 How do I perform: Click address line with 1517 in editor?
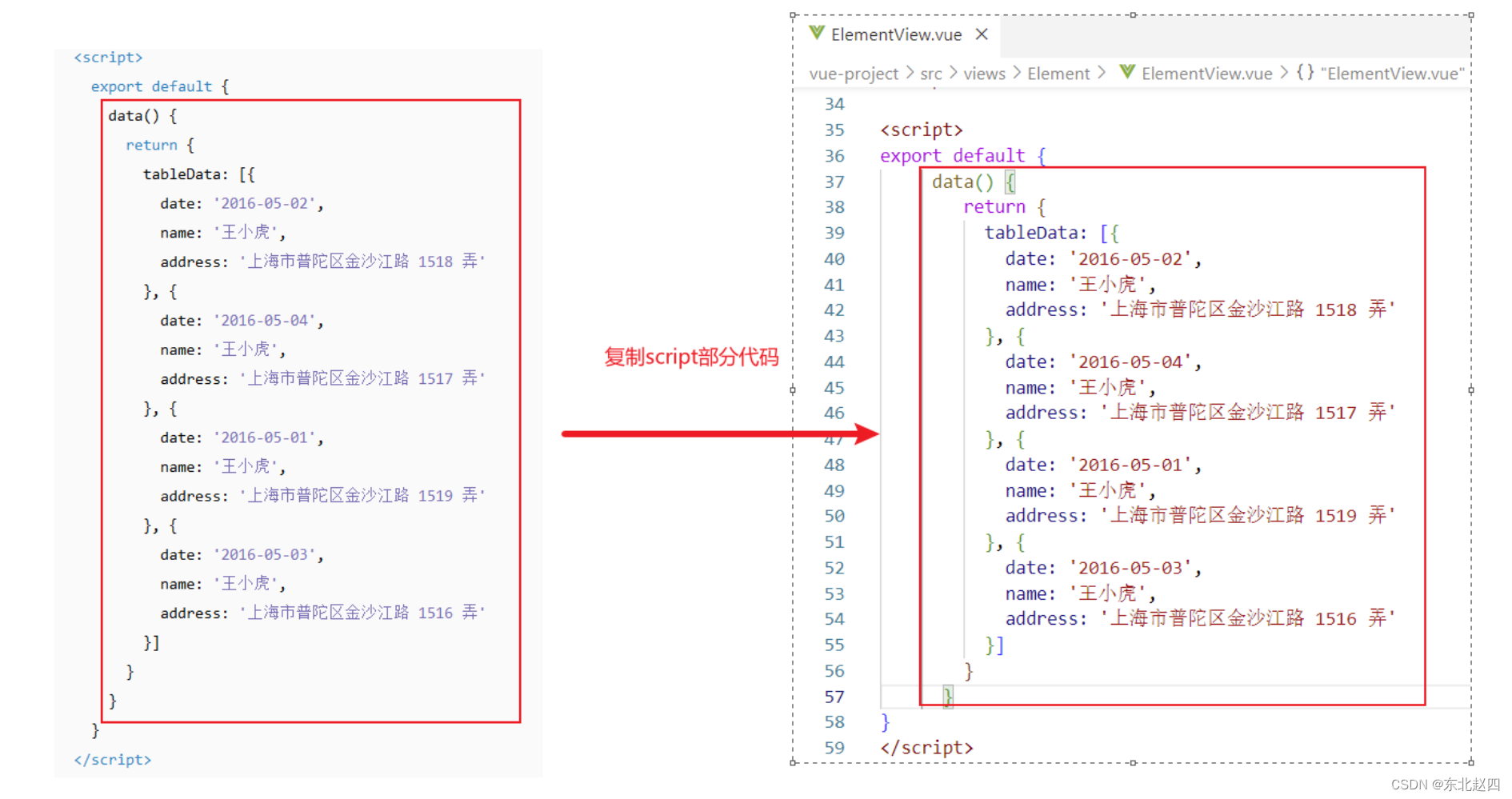tap(1200, 413)
